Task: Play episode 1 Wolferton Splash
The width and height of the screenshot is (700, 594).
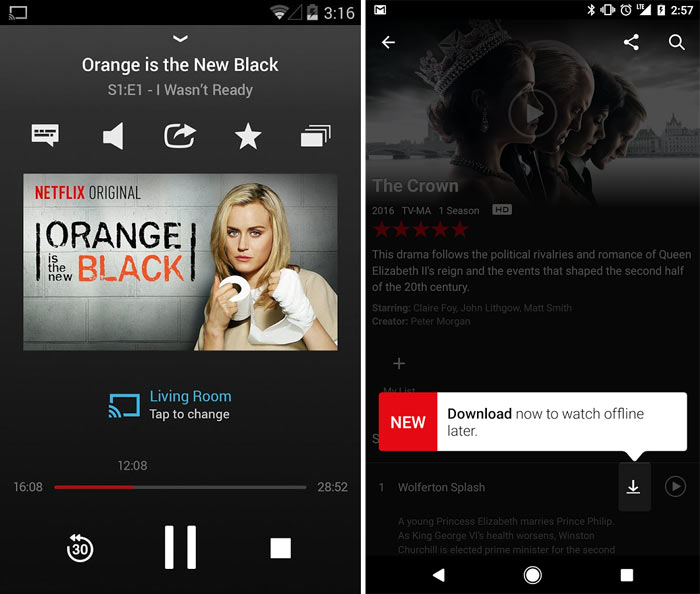Action: (x=675, y=486)
